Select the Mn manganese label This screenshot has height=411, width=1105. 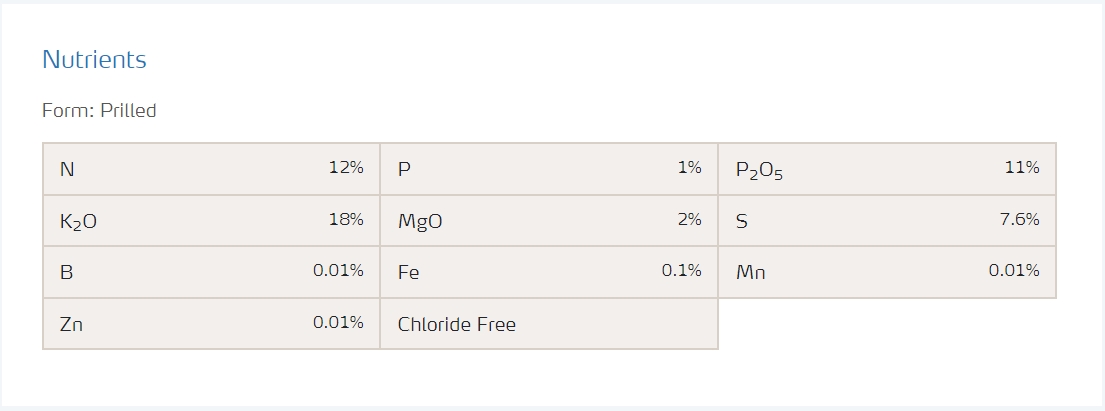(750, 272)
